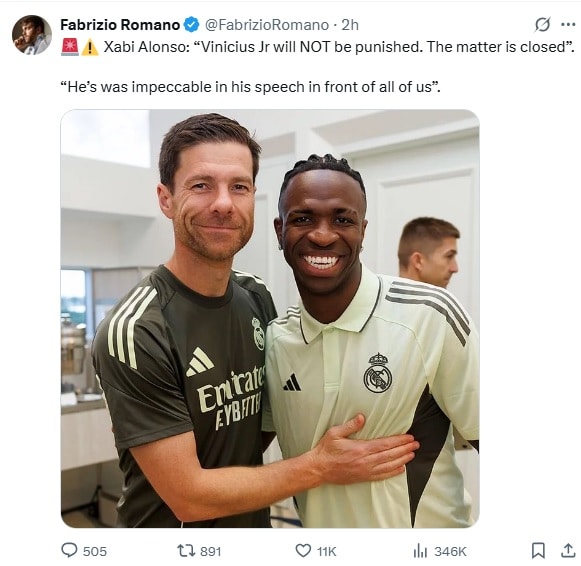Open the share post icon
Image resolution: width=581 pixels, height=566 pixels.
click(568, 550)
